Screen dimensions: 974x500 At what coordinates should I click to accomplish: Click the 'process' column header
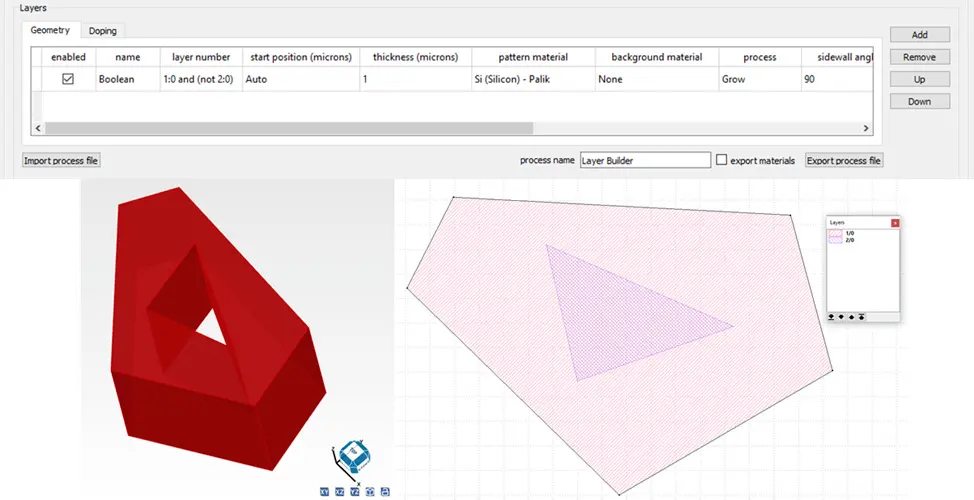760,57
